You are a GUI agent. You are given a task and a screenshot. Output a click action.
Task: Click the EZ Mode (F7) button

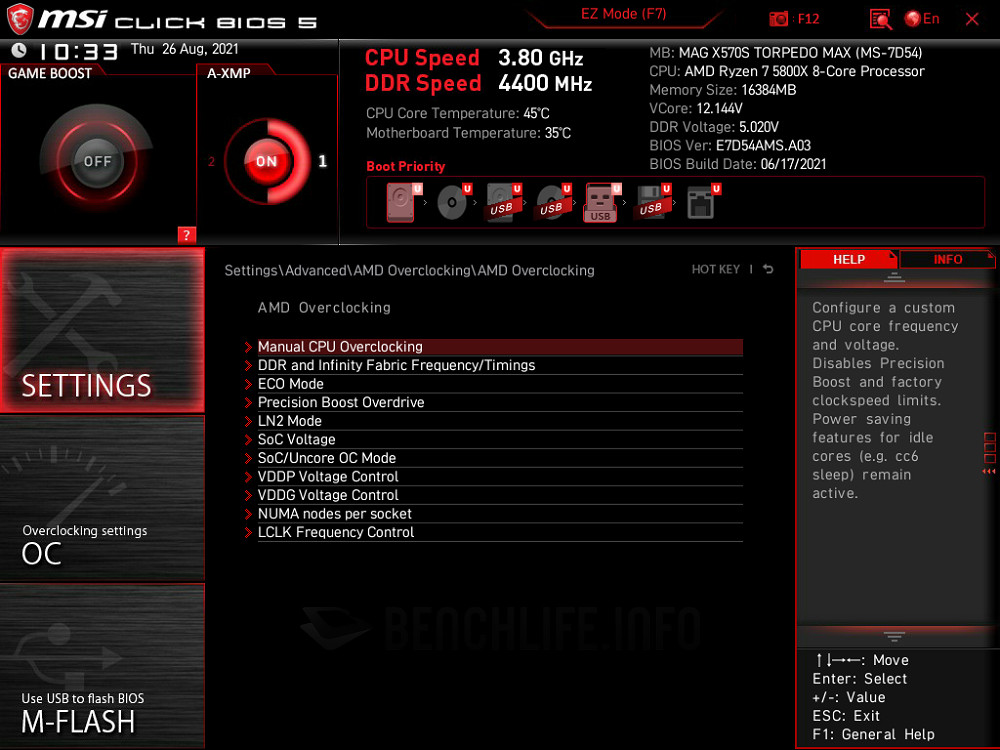624,14
